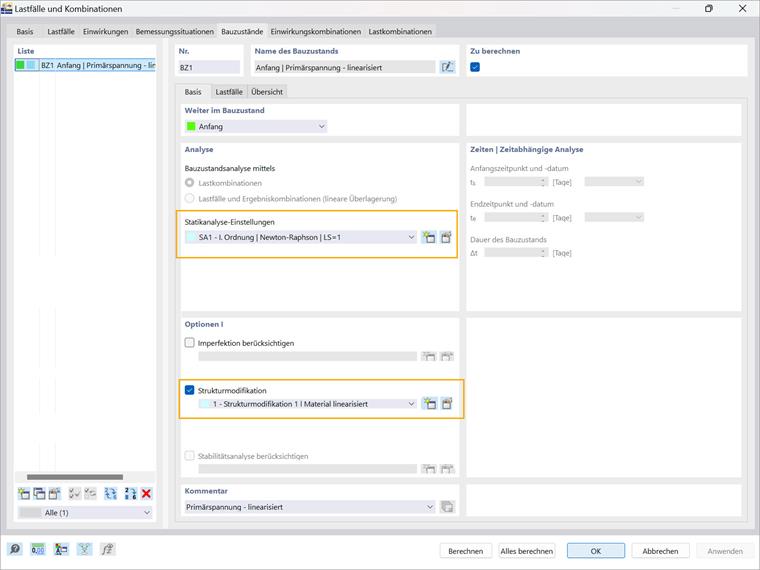Open help search icon at bottom left

point(15,549)
